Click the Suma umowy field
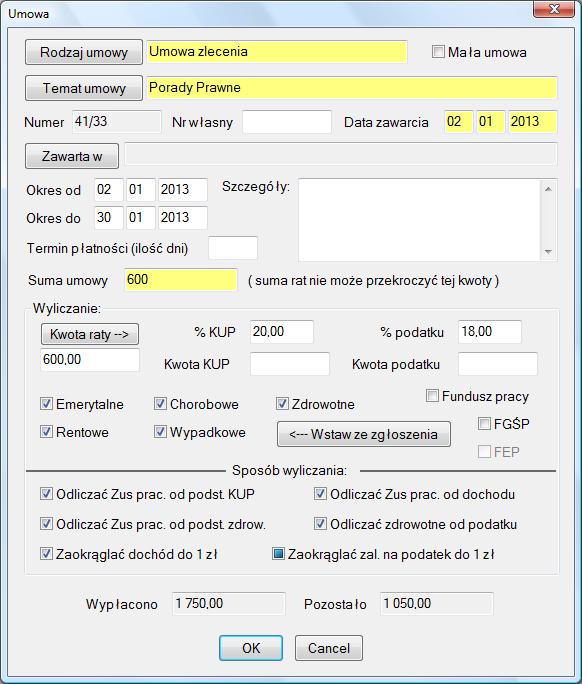 pos(181,280)
